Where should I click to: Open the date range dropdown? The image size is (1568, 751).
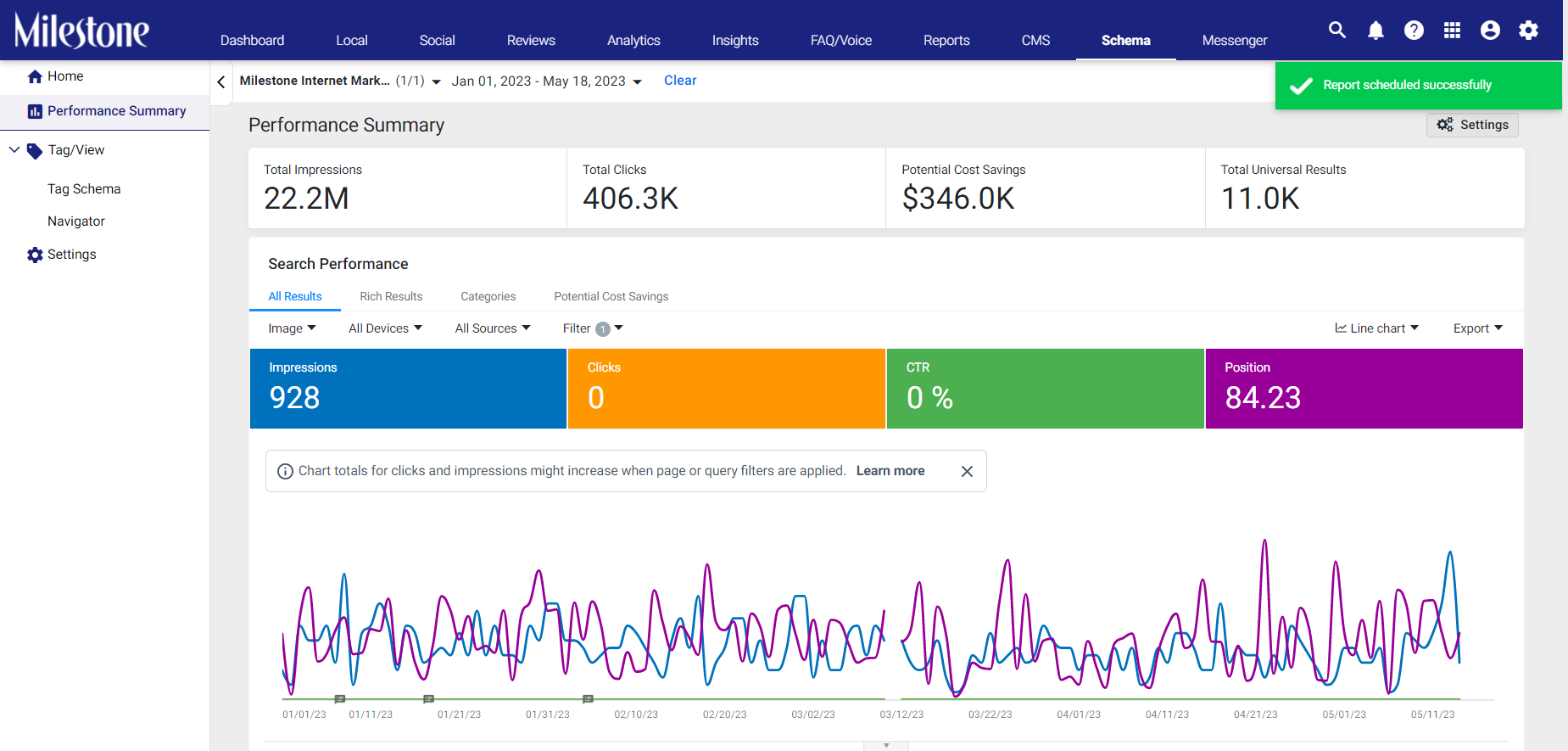547,81
